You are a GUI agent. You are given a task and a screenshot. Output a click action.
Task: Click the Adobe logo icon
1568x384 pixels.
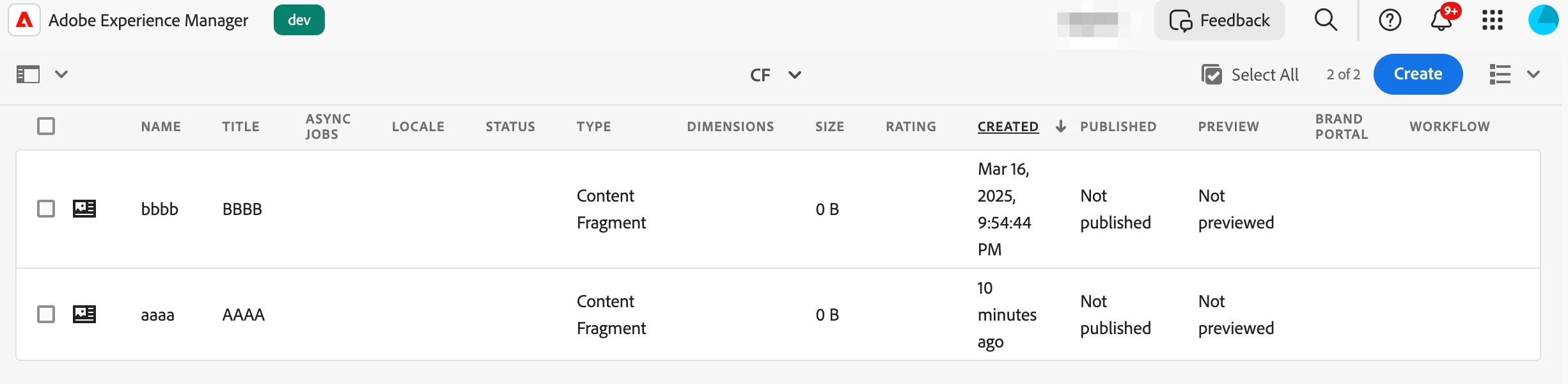(24, 20)
